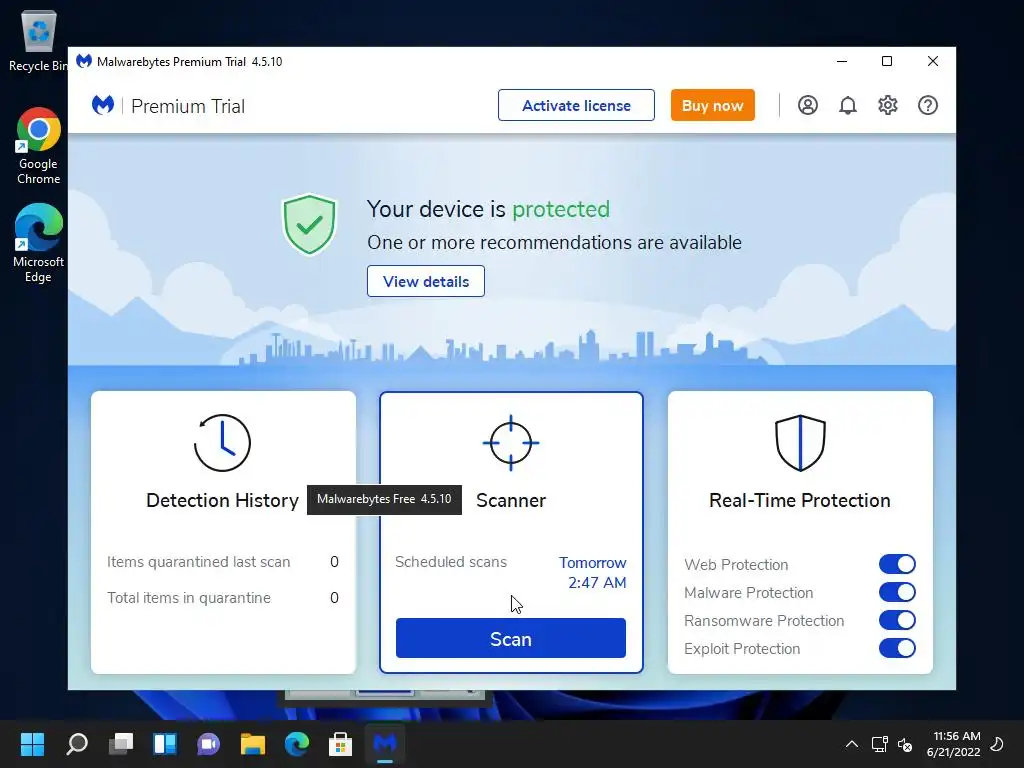The image size is (1024, 768).
Task: Open the network status tray icon
Action: click(x=879, y=744)
